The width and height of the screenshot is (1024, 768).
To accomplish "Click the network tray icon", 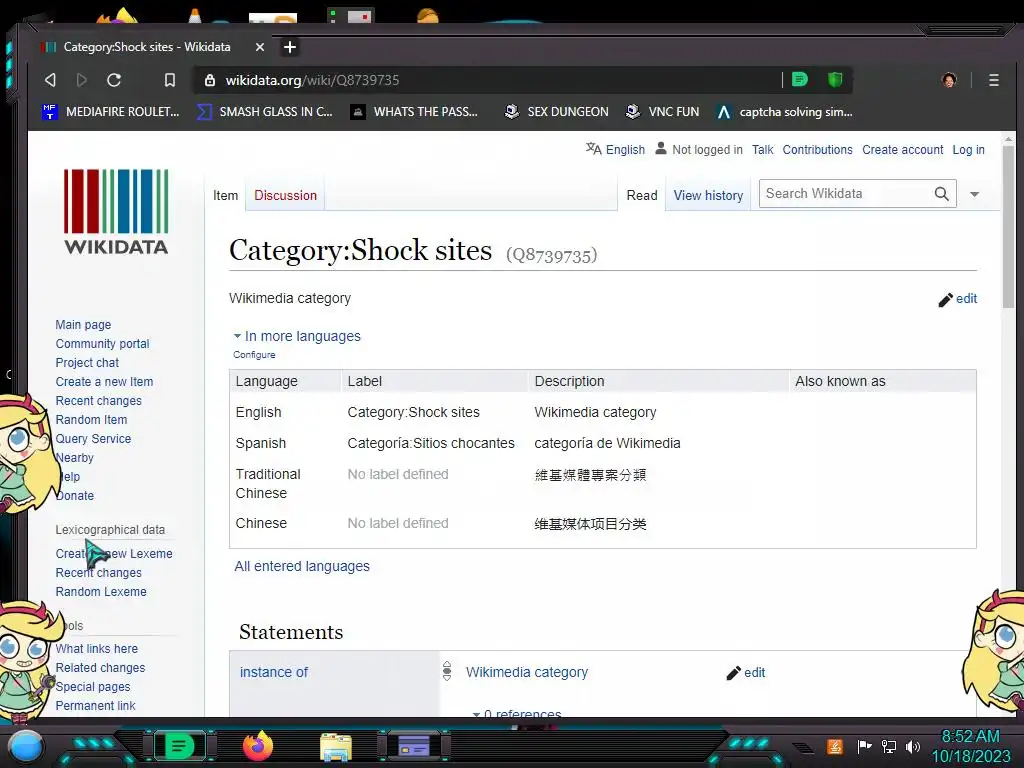I will [x=888, y=746].
